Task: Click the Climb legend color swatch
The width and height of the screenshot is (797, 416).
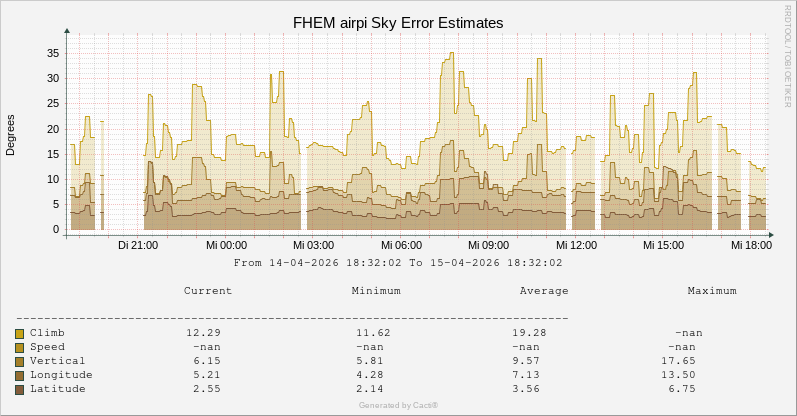Action: (19, 333)
